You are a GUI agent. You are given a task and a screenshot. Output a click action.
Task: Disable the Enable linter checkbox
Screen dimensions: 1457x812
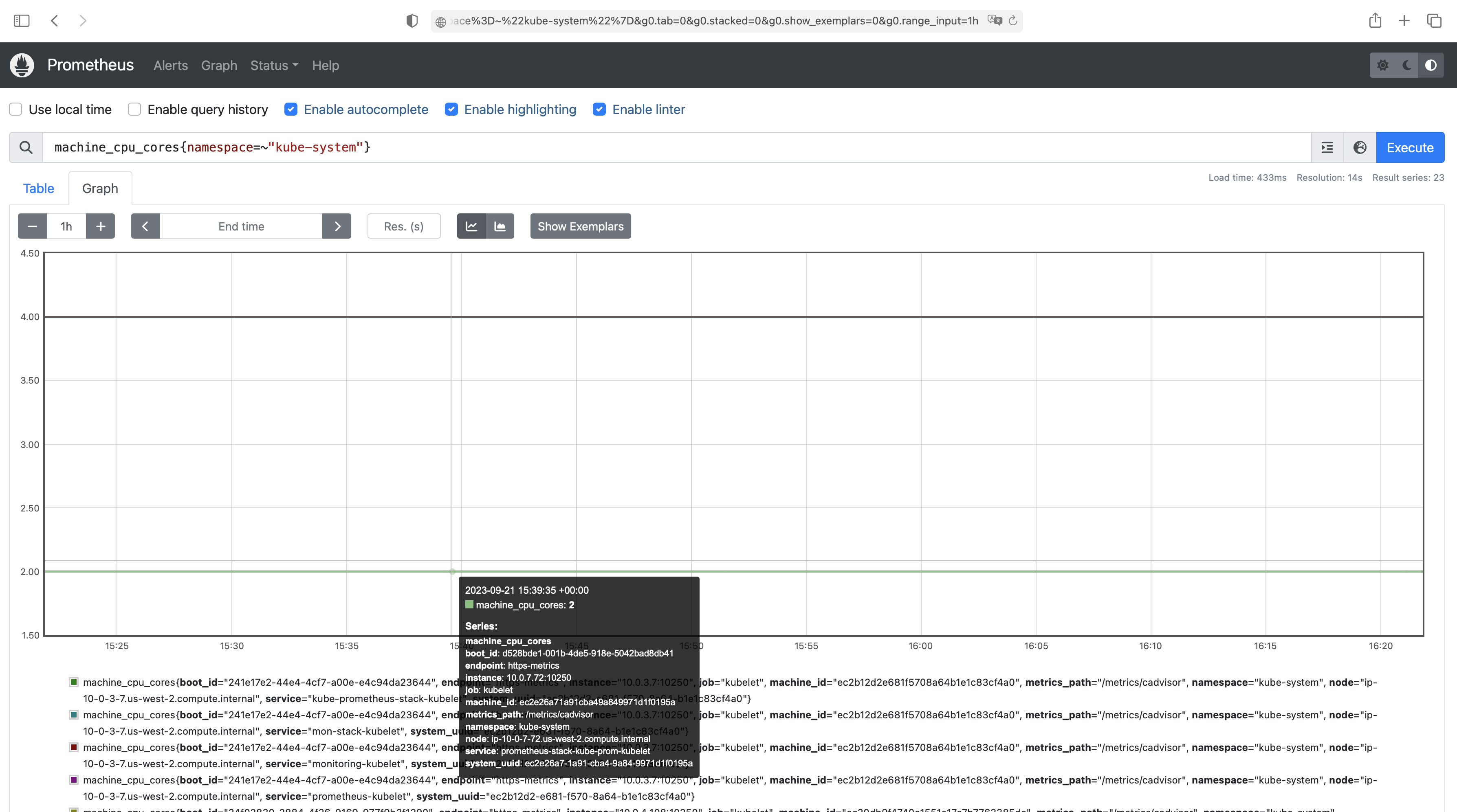[x=599, y=109]
